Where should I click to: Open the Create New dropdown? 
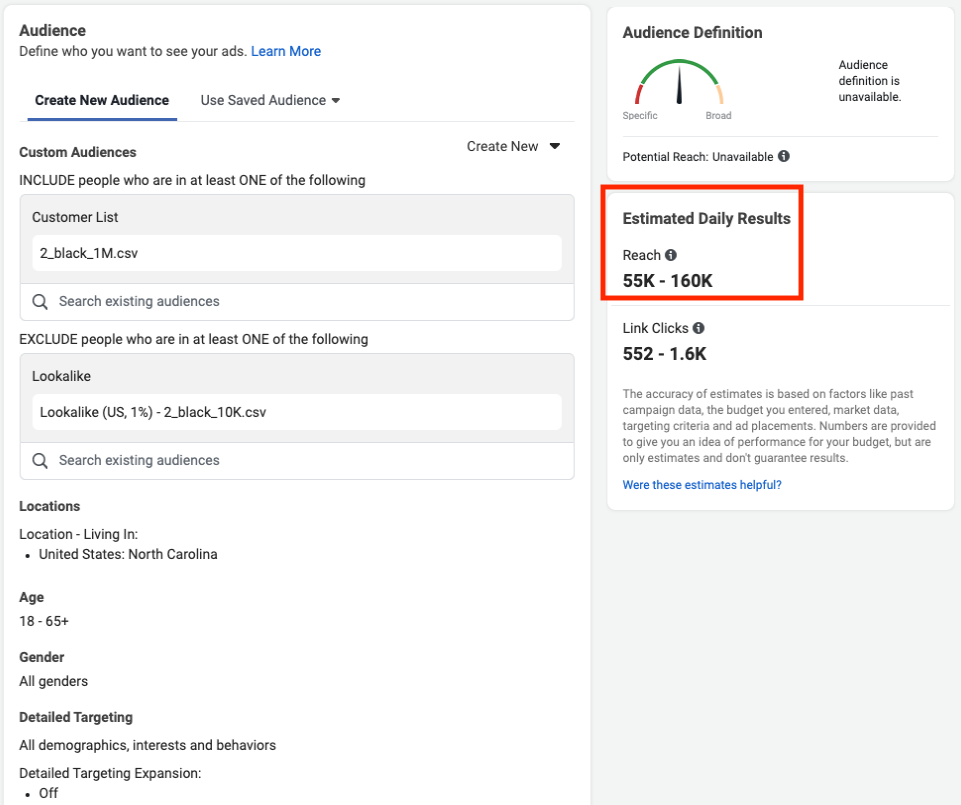coord(513,146)
